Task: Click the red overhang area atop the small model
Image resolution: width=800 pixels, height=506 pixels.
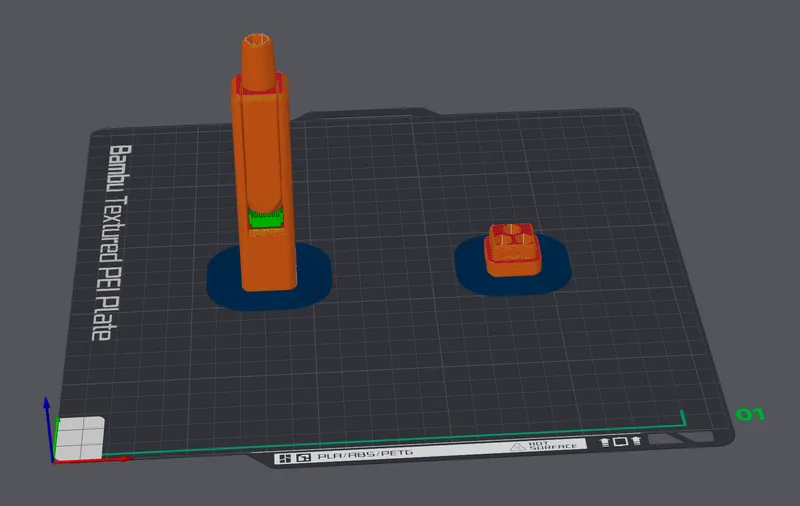Action: point(512,236)
